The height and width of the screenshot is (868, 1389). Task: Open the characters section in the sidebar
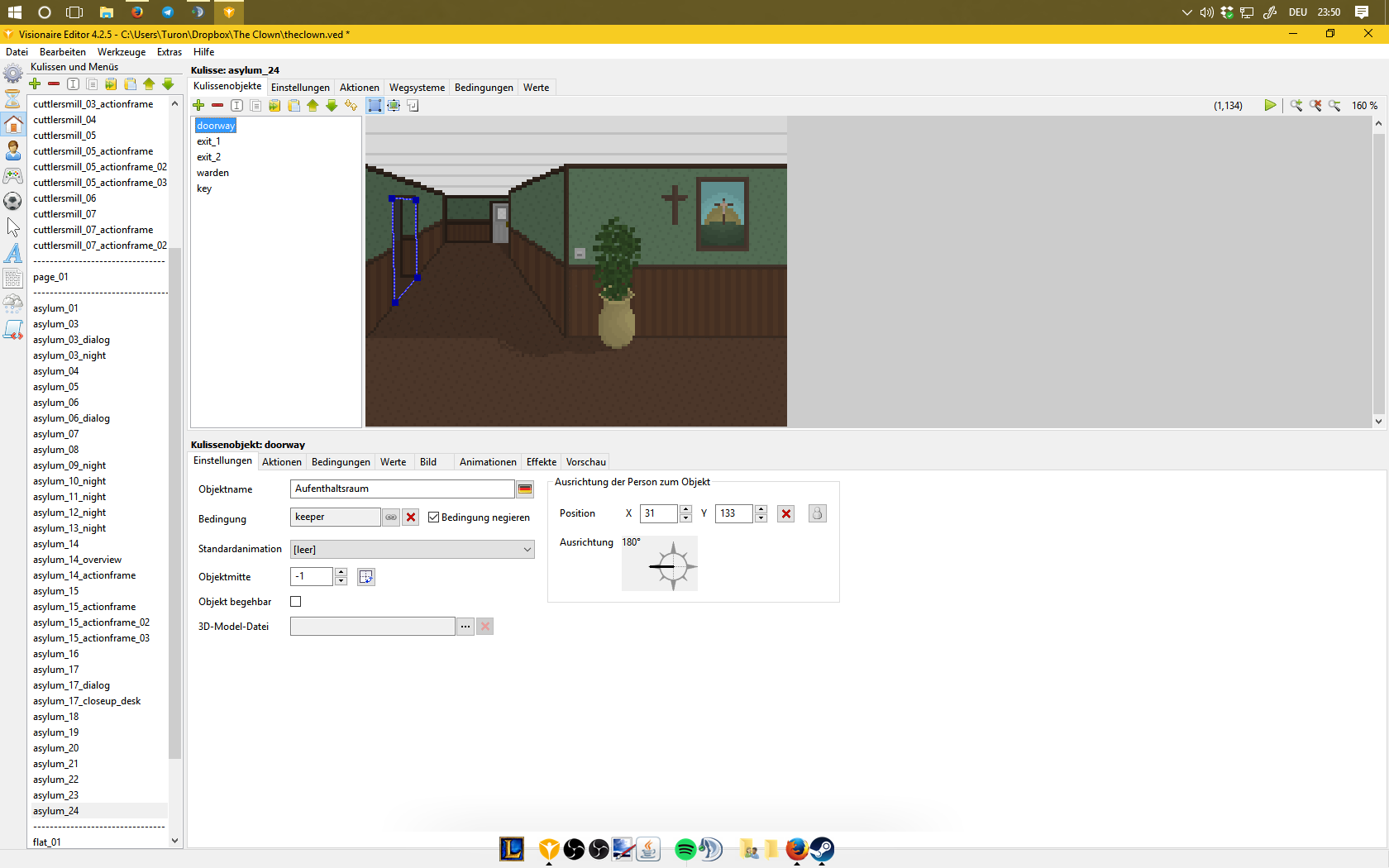coord(12,150)
